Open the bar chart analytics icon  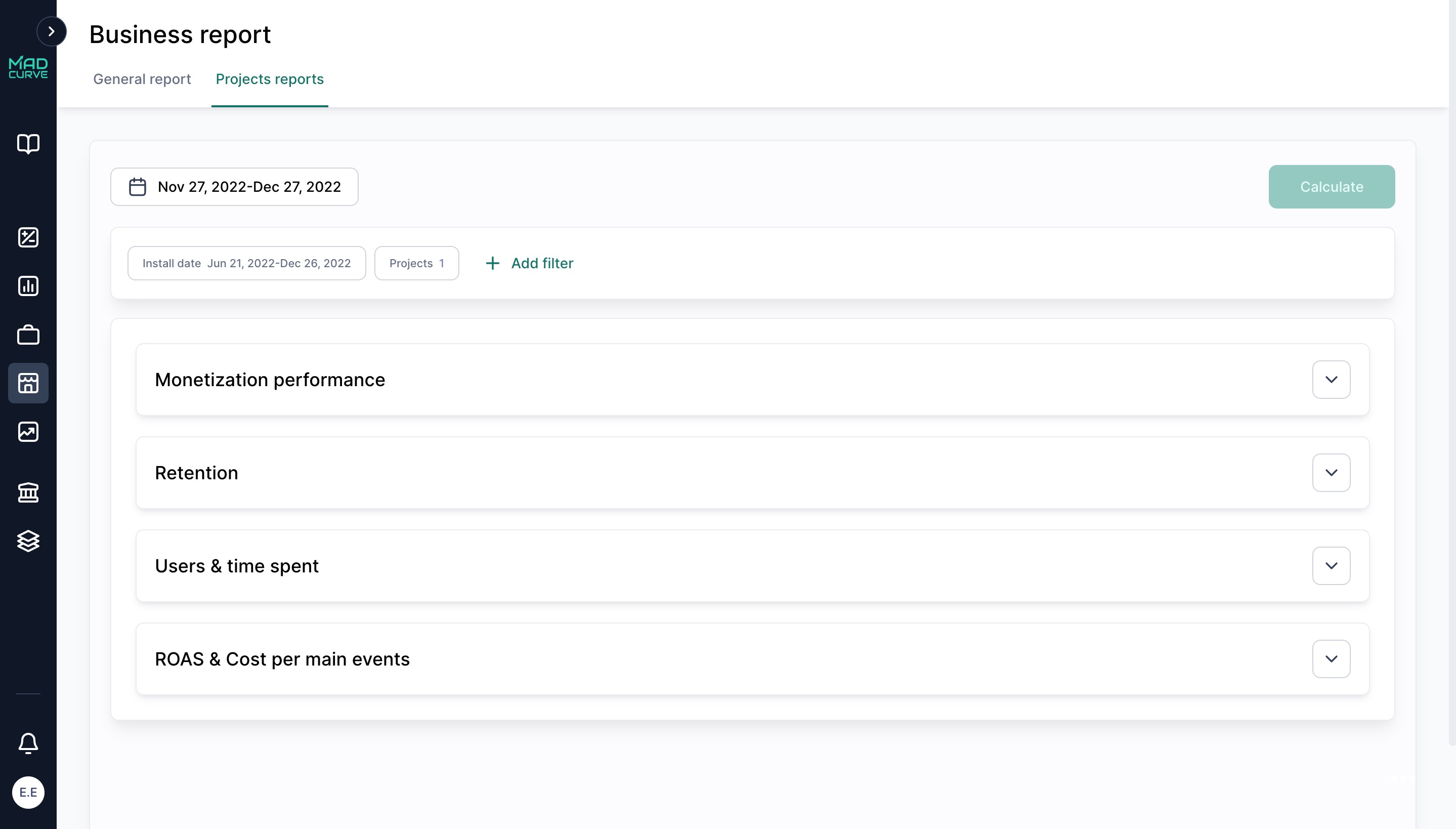[x=28, y=286]
